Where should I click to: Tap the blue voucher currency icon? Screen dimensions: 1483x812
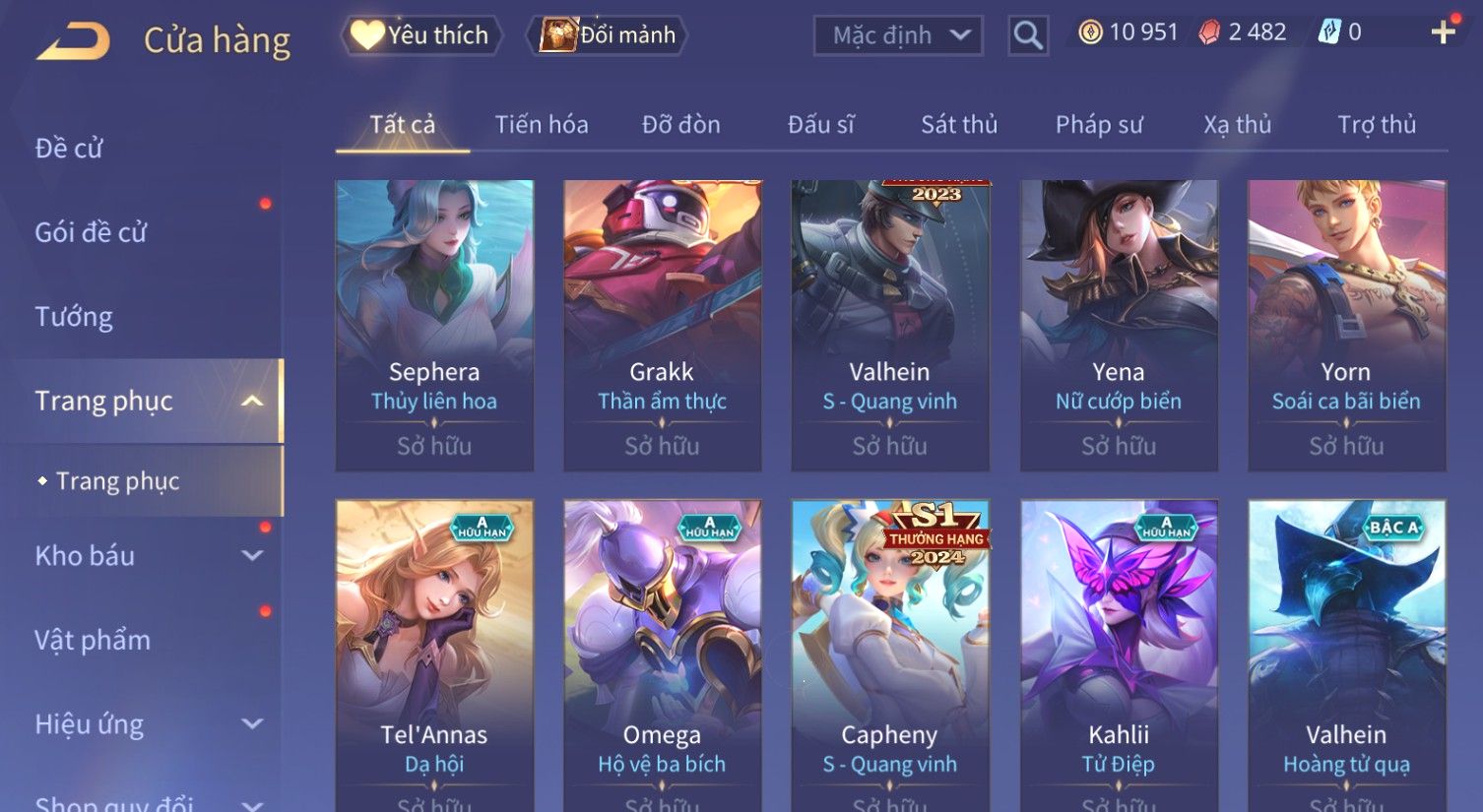pyautogui.click(x=1329, y=32)
